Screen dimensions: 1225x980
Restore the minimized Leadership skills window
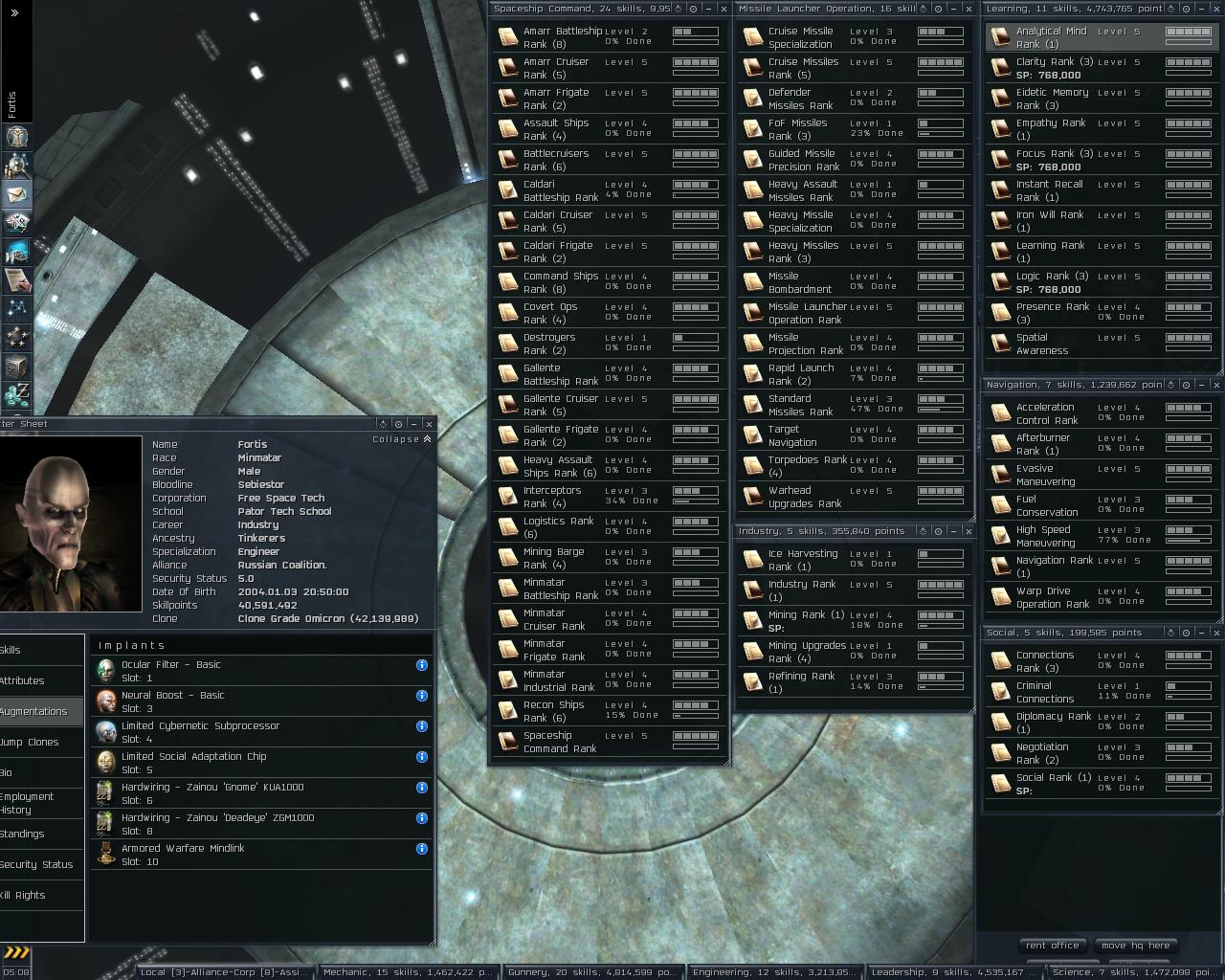click(955, 972)
